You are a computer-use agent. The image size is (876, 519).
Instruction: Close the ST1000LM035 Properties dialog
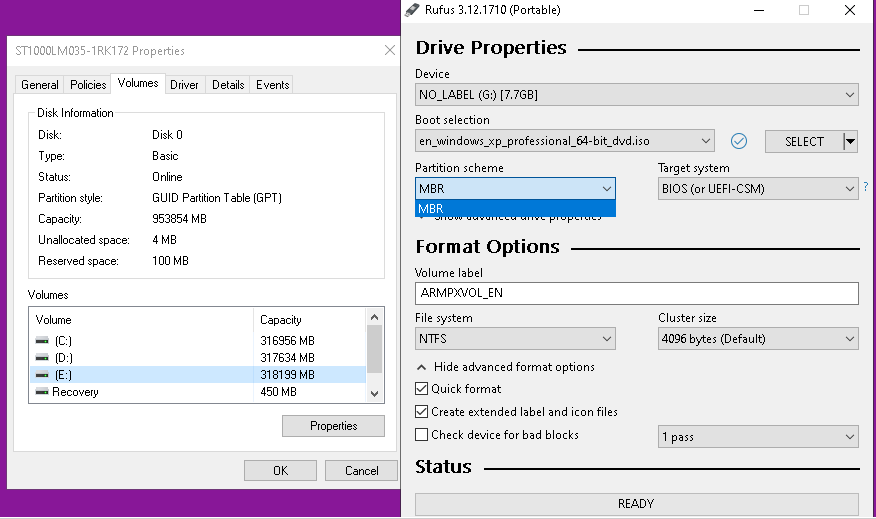click(389, 50)
